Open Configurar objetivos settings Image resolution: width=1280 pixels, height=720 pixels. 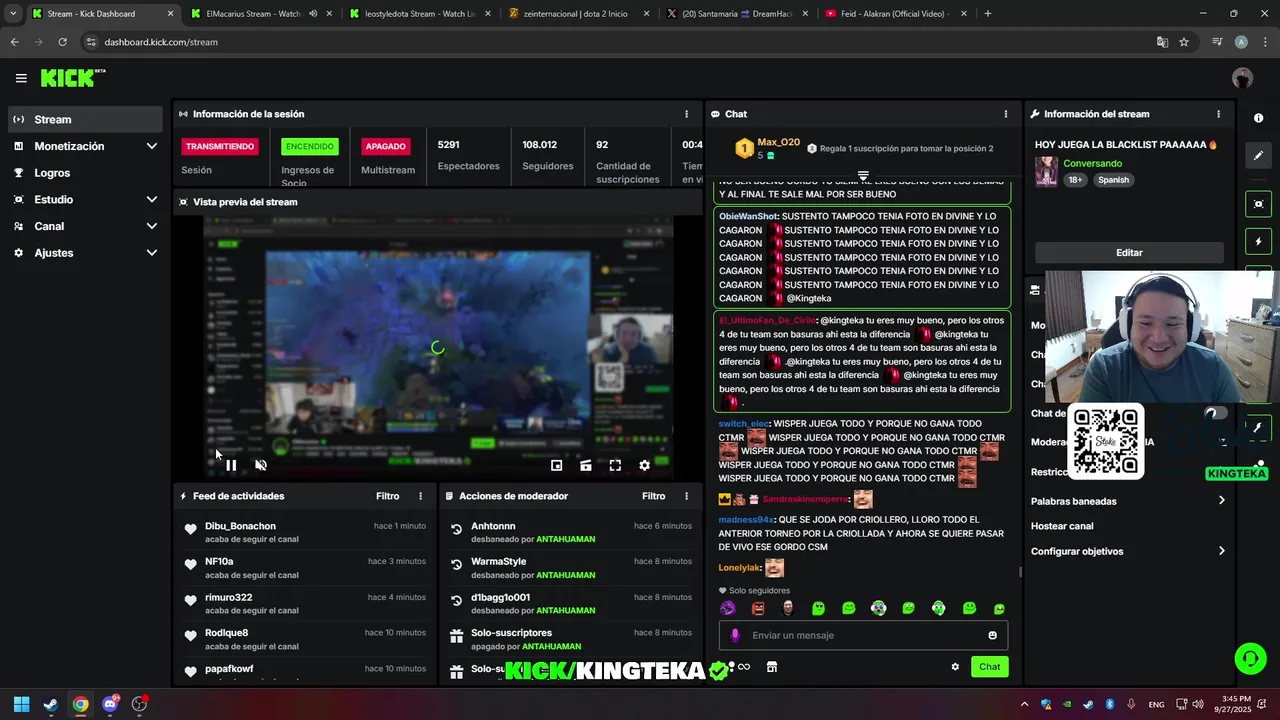coord(1128,551)
